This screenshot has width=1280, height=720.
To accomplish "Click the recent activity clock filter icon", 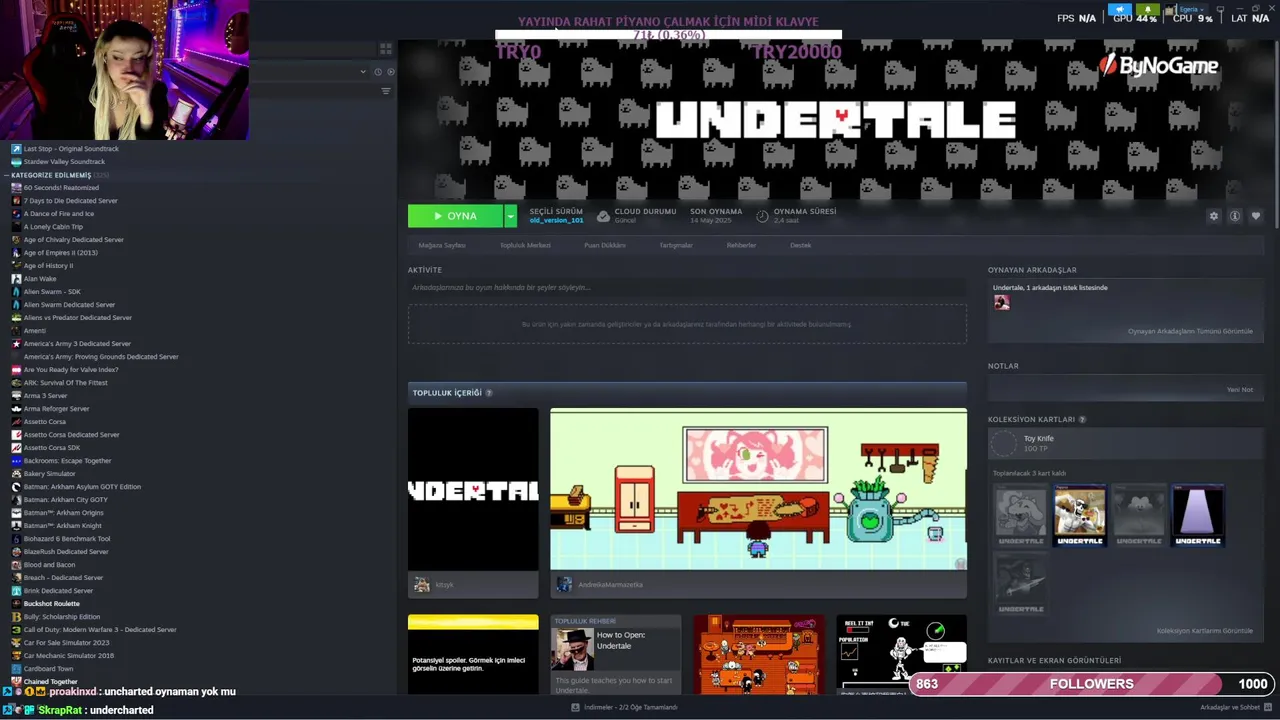I will [x=378, y=72].
